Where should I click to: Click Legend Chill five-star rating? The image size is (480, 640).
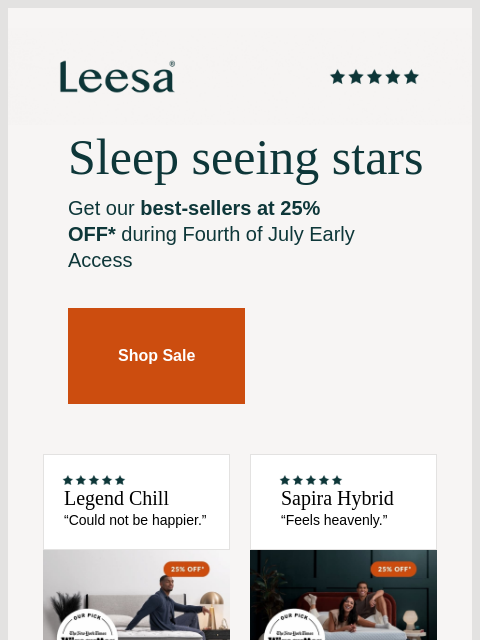coord(94,480)
